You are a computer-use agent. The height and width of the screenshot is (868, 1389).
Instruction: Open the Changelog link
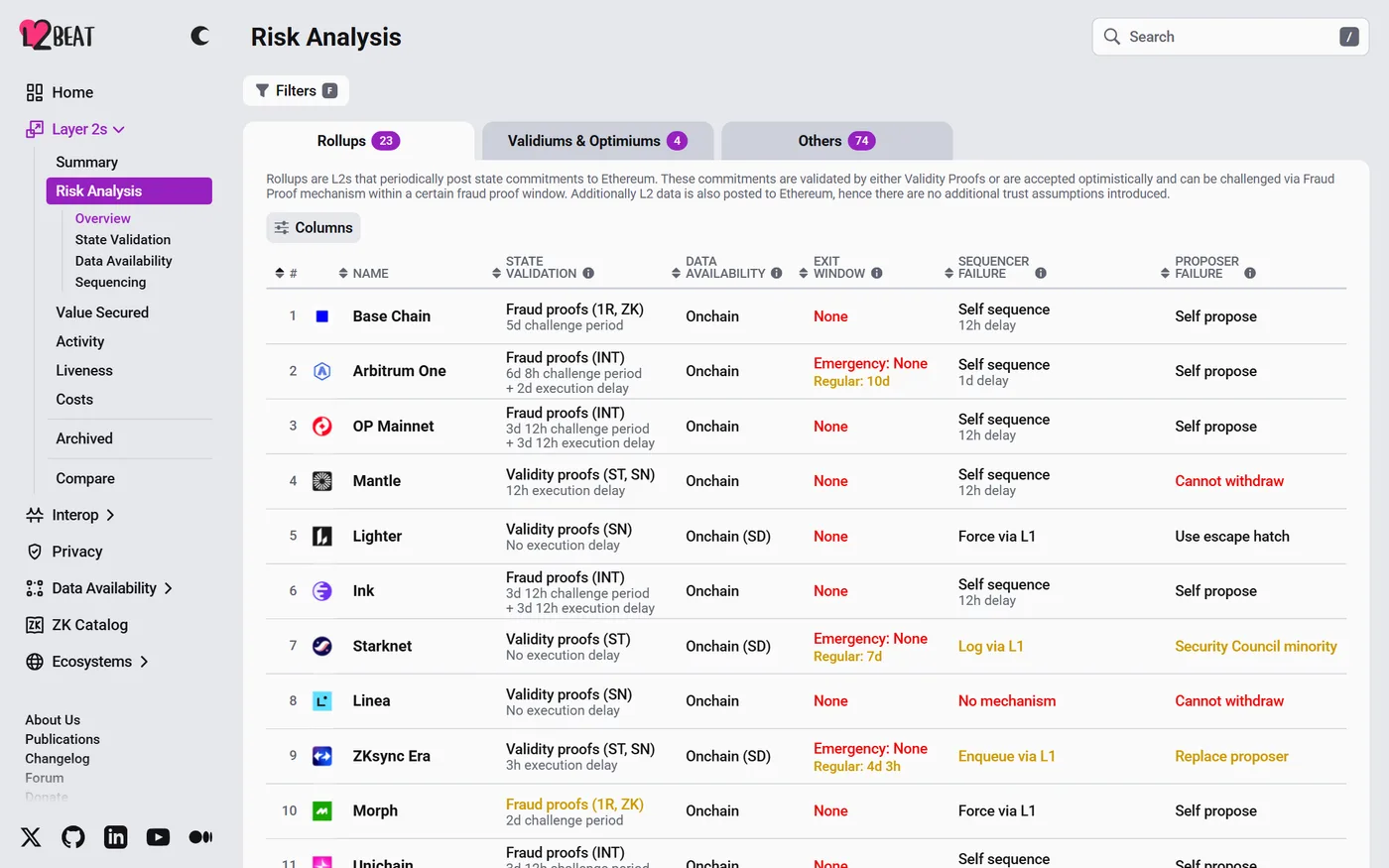point(58,759)
